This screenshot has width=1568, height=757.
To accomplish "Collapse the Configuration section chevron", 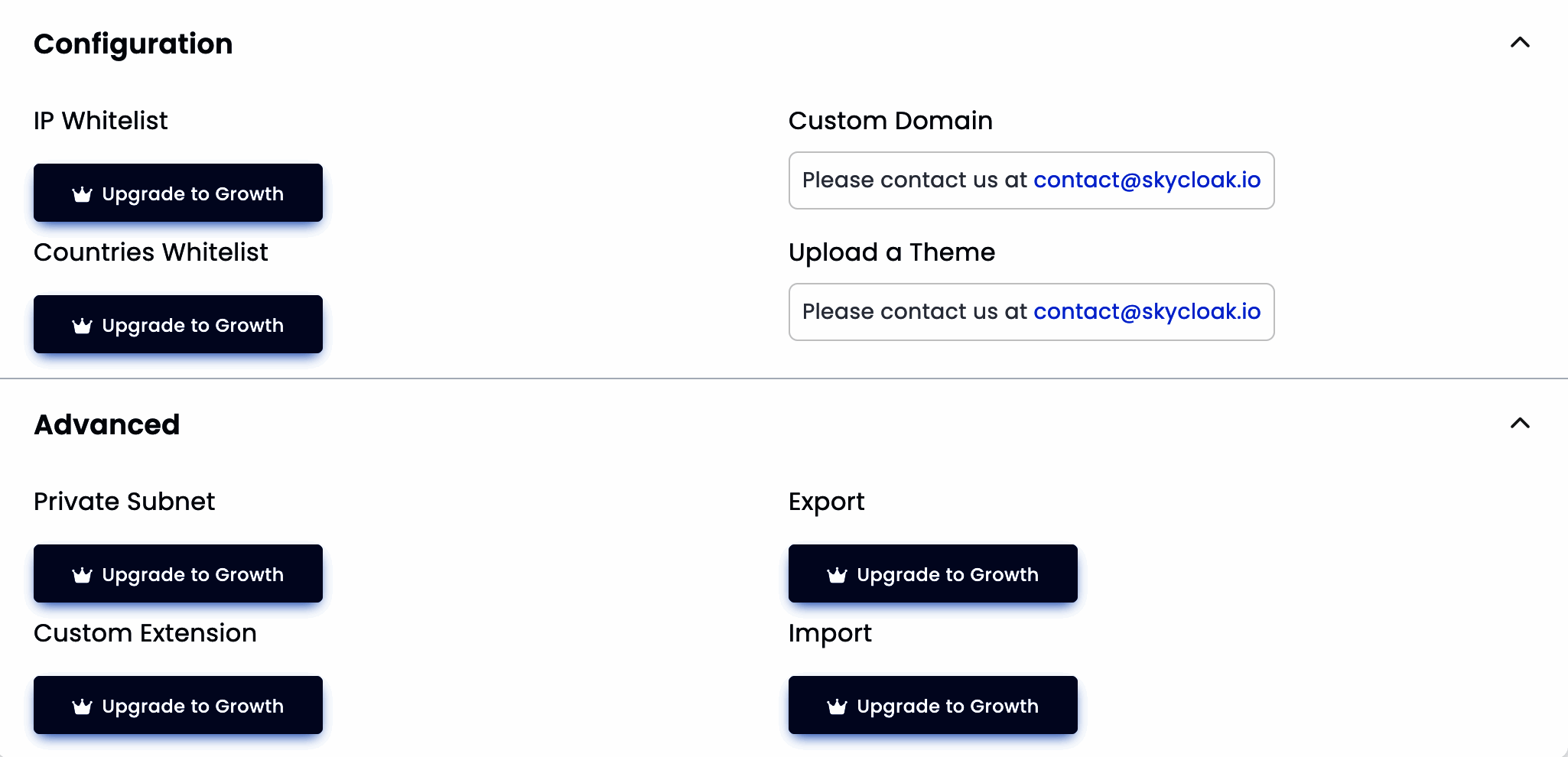I will coord(1520,43).
